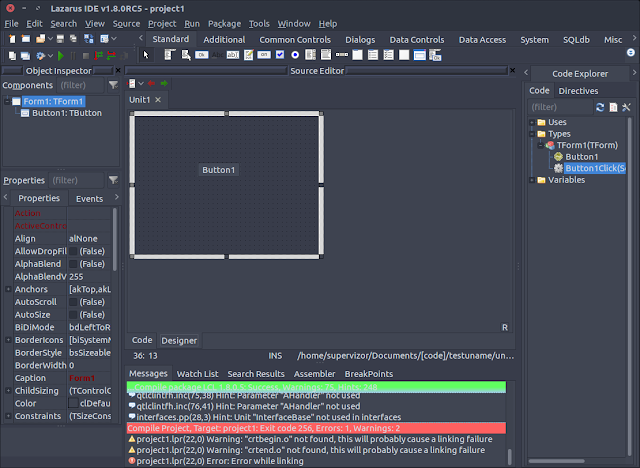The height and width of the screenshot is (468, 640).
Task: Toggle the AllowDropFiles checkbox
Action: coord(73,251)
